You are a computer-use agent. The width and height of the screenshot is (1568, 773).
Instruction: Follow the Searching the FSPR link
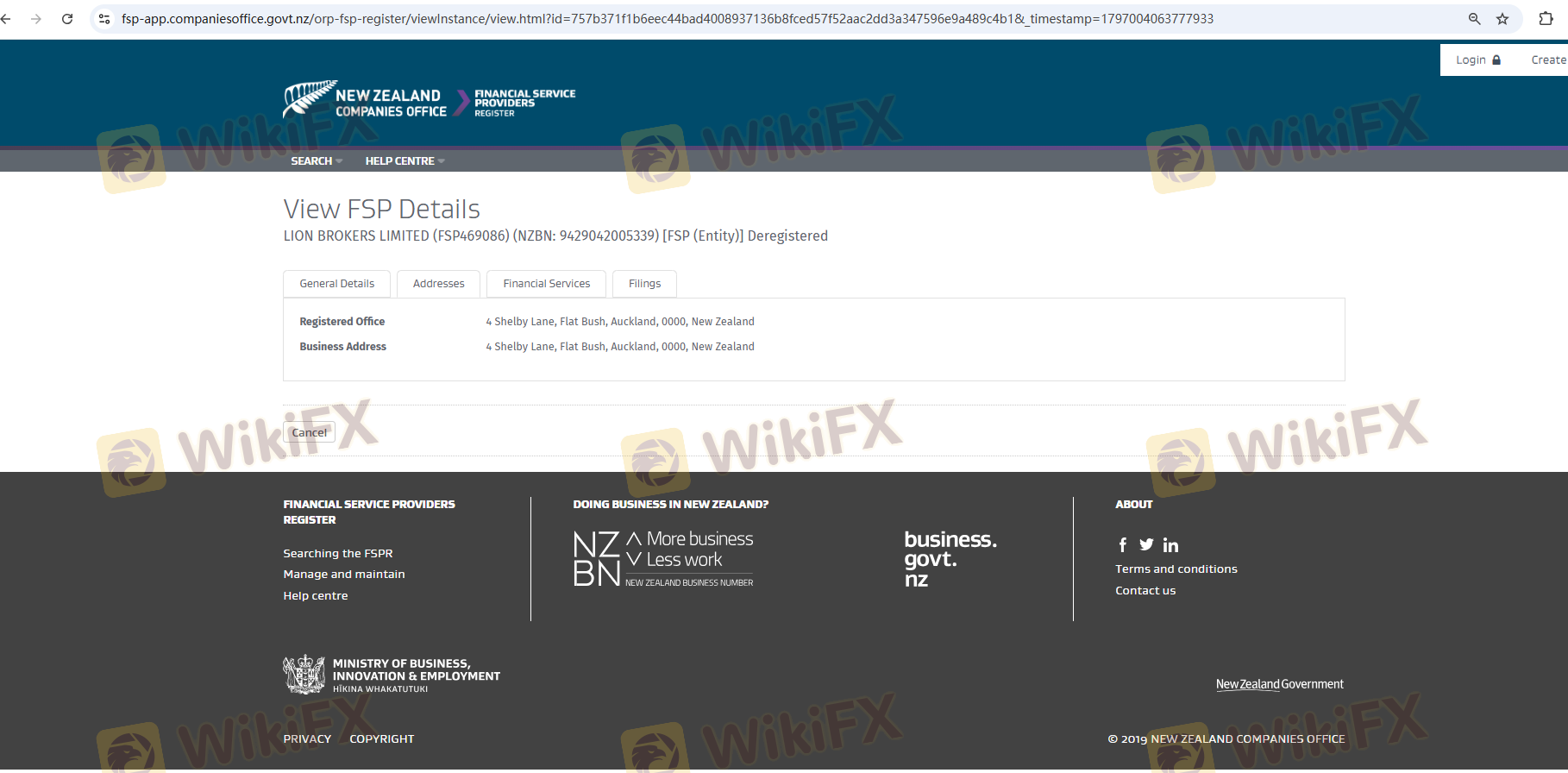pyautogui.click(x=337, y=554)
